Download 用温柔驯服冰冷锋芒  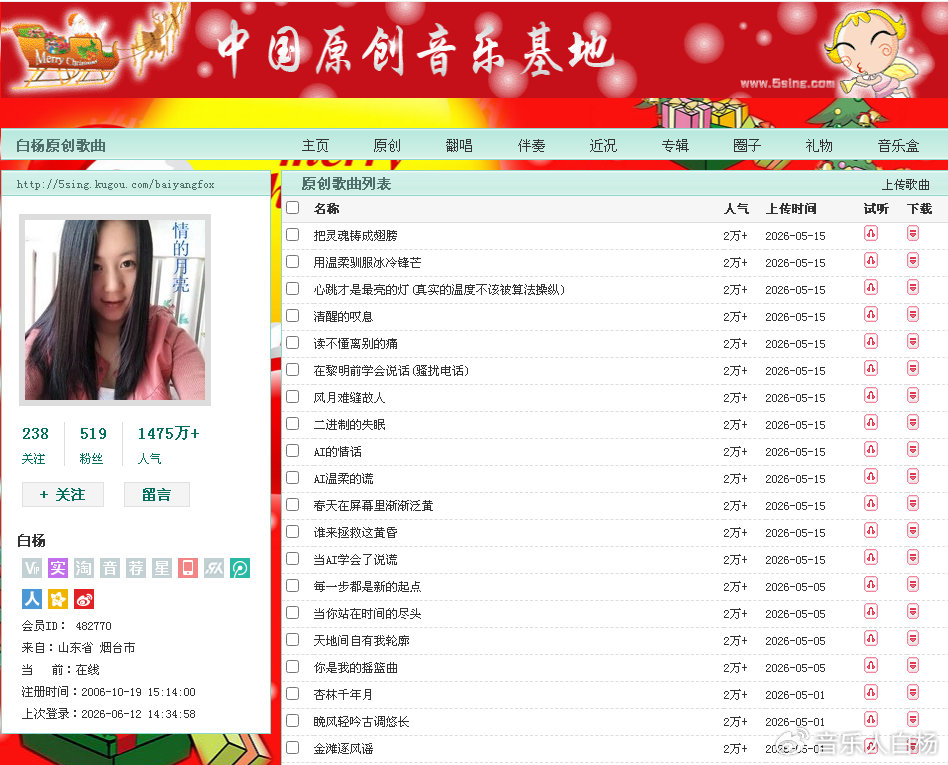913,261
